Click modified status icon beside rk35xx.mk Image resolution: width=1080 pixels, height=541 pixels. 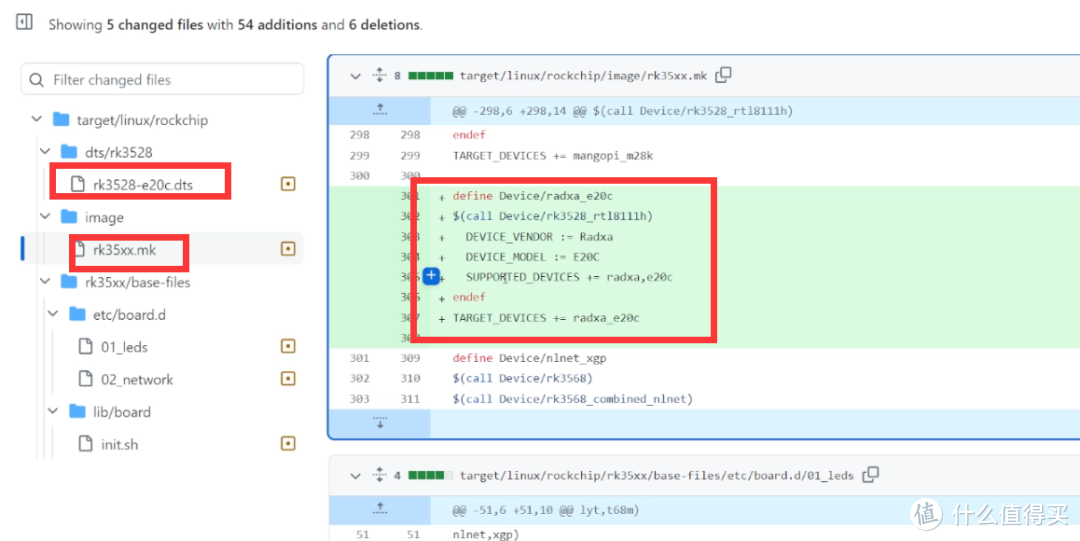[x=288, y=249]
